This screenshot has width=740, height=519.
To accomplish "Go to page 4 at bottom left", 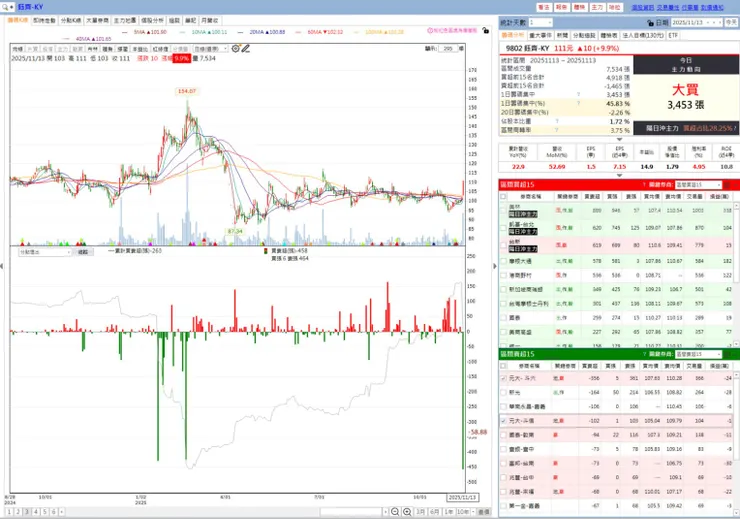I will pyautogui.click(x=35, y=512).
